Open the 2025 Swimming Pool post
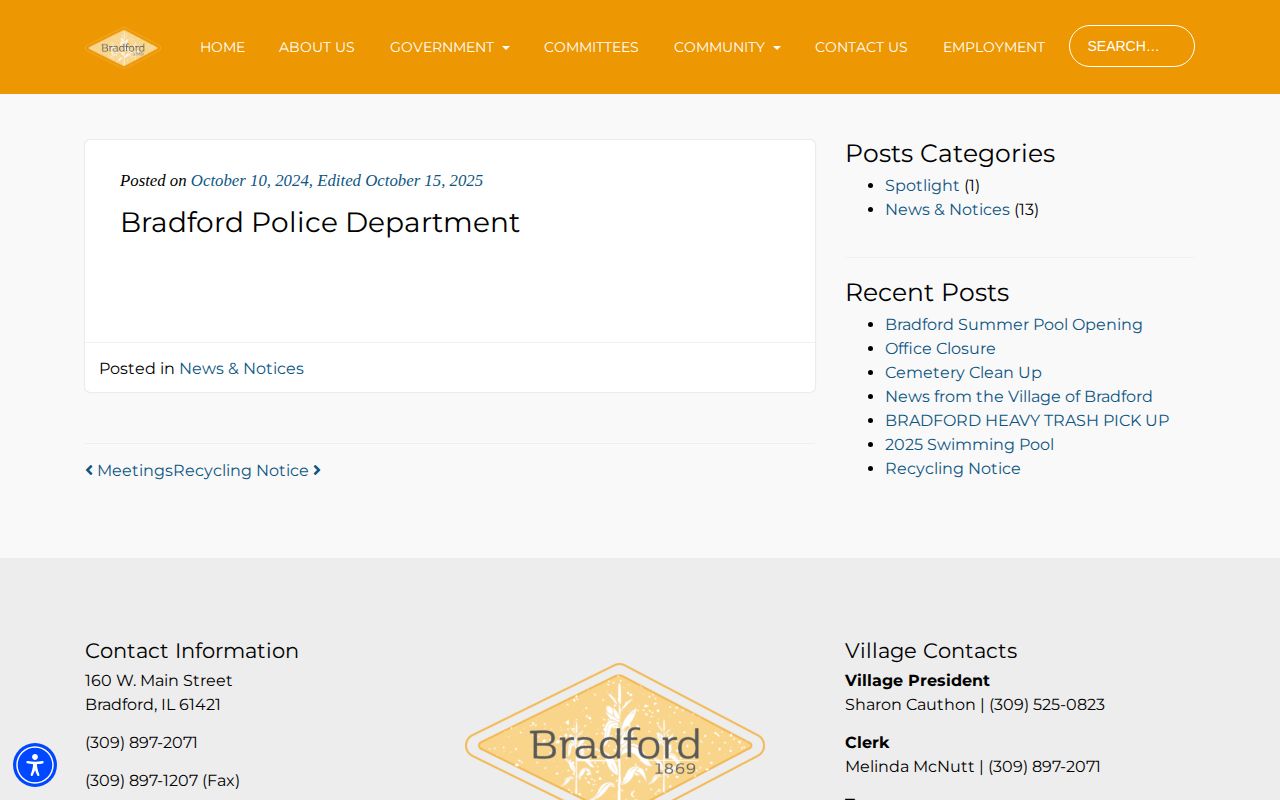 point(969,444)
